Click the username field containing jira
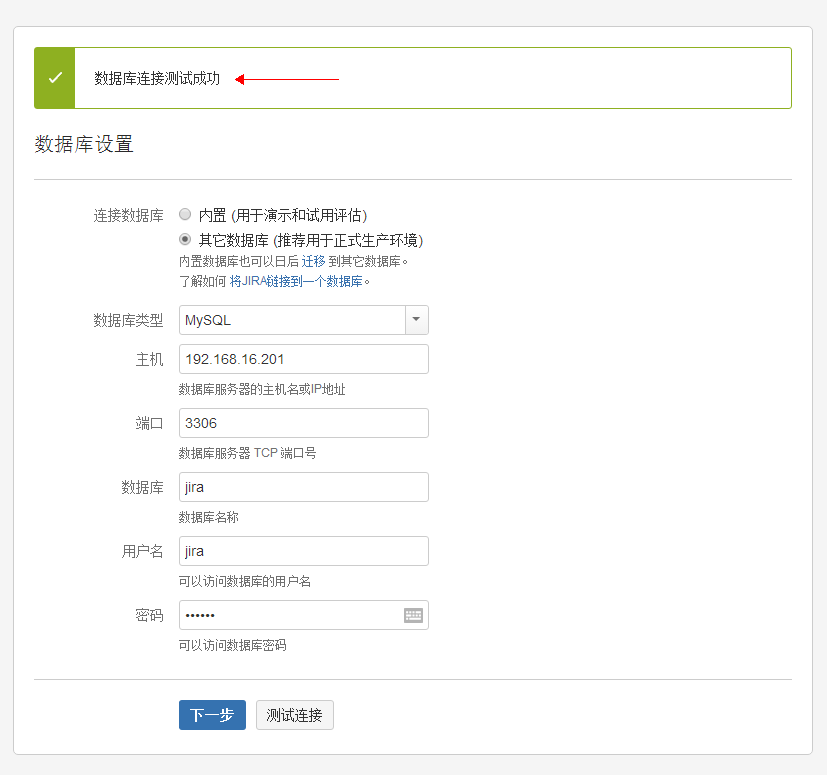Viewport: 827px width, 775px height. (x=304, y=551)
